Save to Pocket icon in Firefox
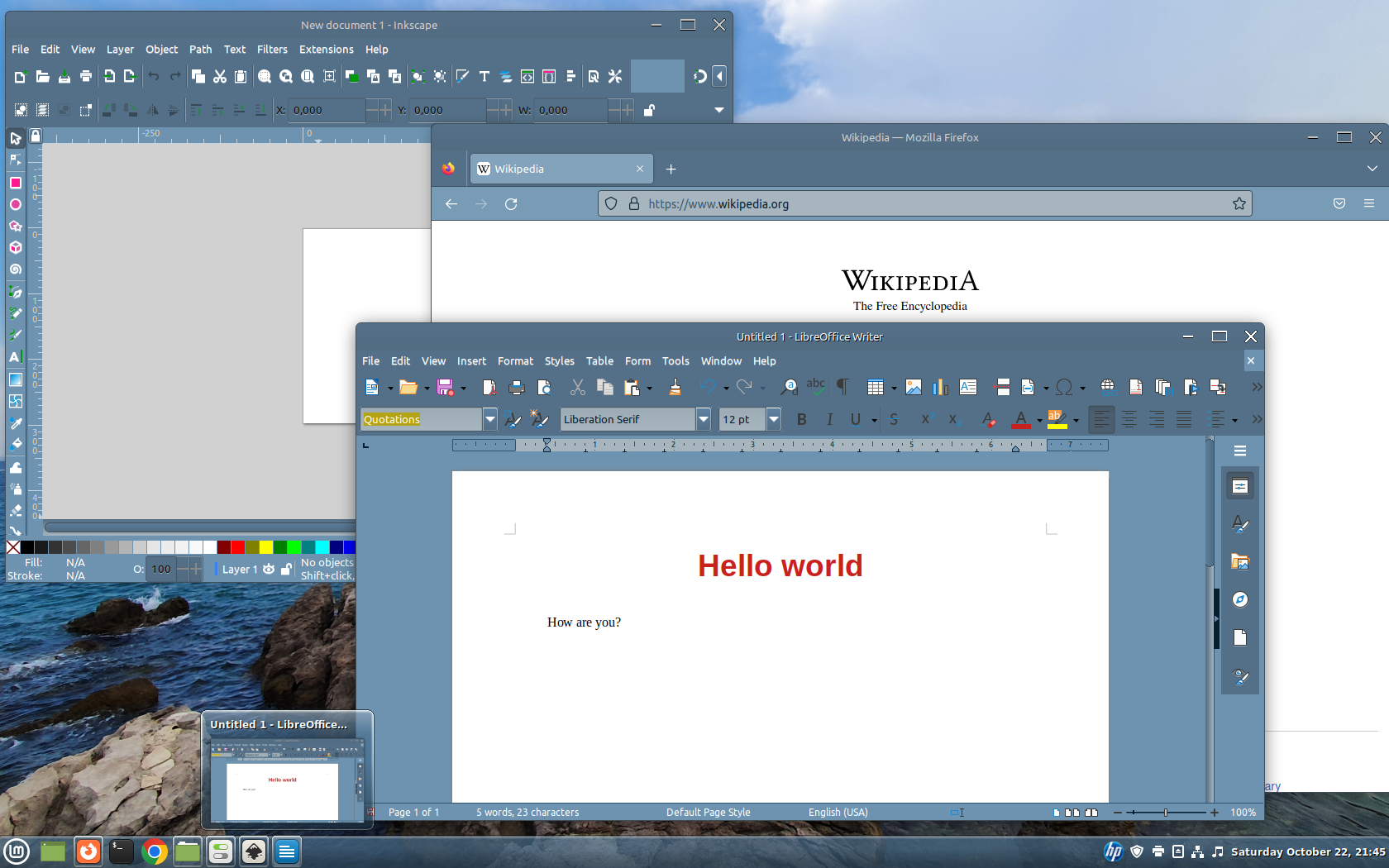Screen dimensions: 1389x868 [1339, 203]
